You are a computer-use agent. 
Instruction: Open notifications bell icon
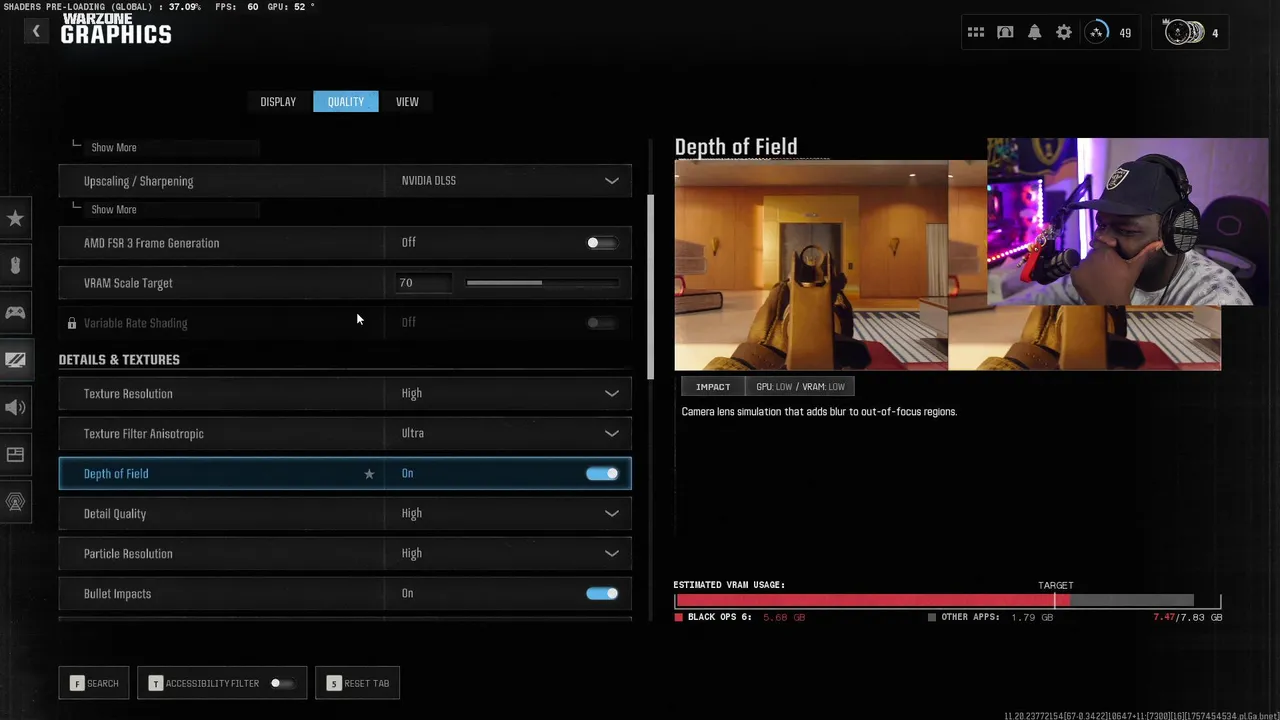(1035, 33)
